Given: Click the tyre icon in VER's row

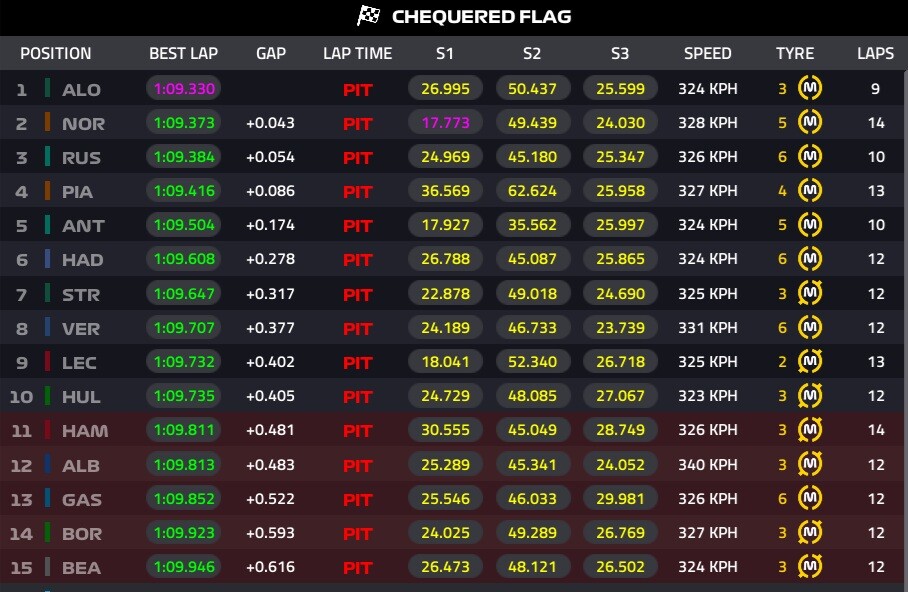Looking at the screenshot, I should click(x=811, y=327).
